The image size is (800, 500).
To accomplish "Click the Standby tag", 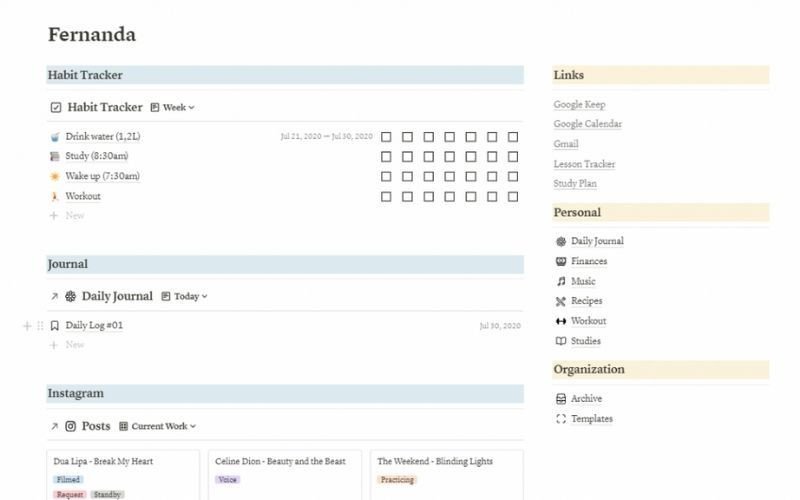I will pos(107,494).
